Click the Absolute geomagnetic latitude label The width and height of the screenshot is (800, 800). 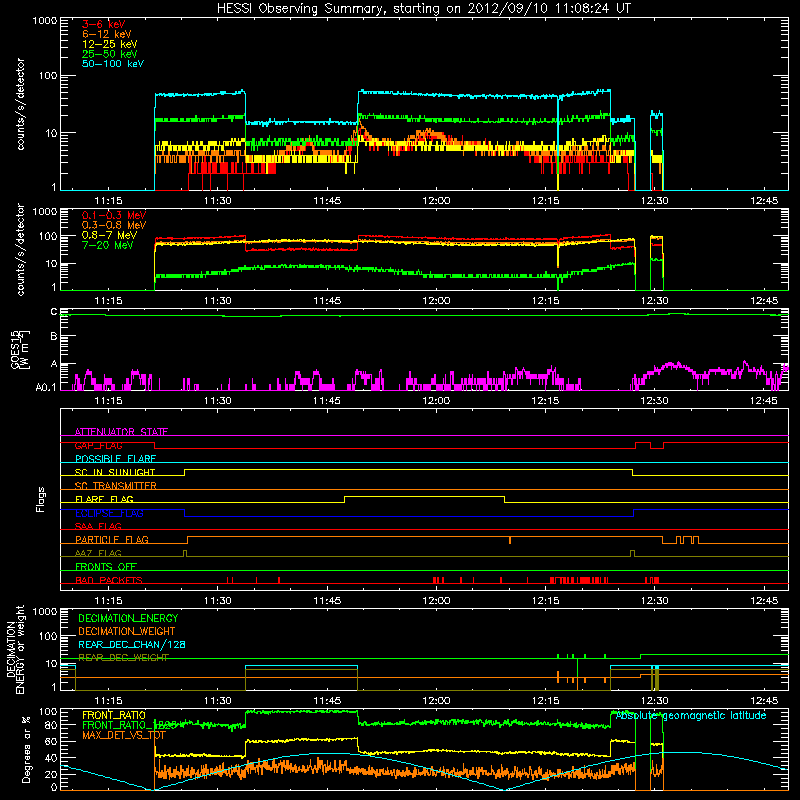(x=691, y=715)
